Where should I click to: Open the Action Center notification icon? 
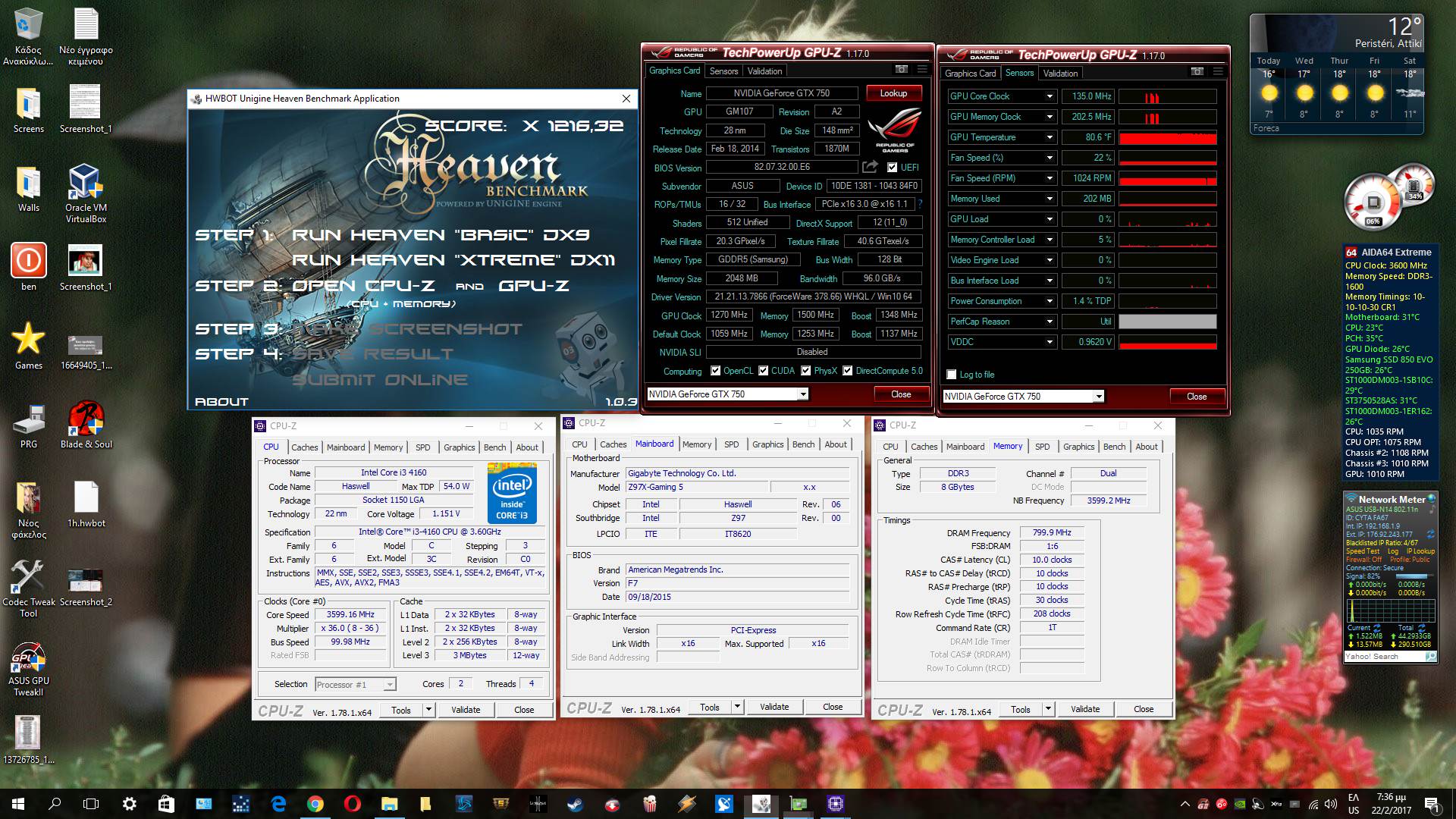point(1432,804)
